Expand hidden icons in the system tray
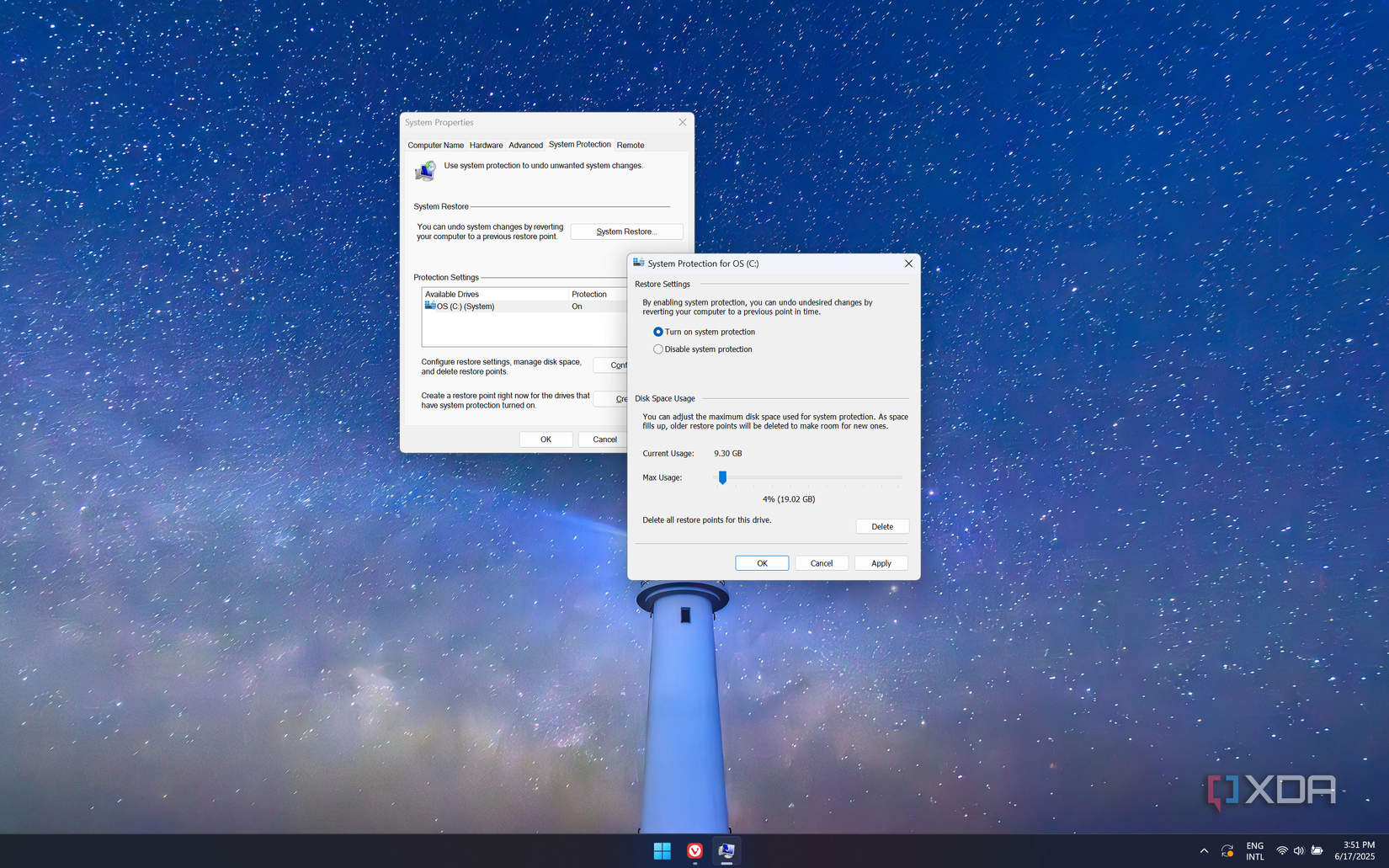This screenshot has height=868, width=1389. (x=1204, y=850)
